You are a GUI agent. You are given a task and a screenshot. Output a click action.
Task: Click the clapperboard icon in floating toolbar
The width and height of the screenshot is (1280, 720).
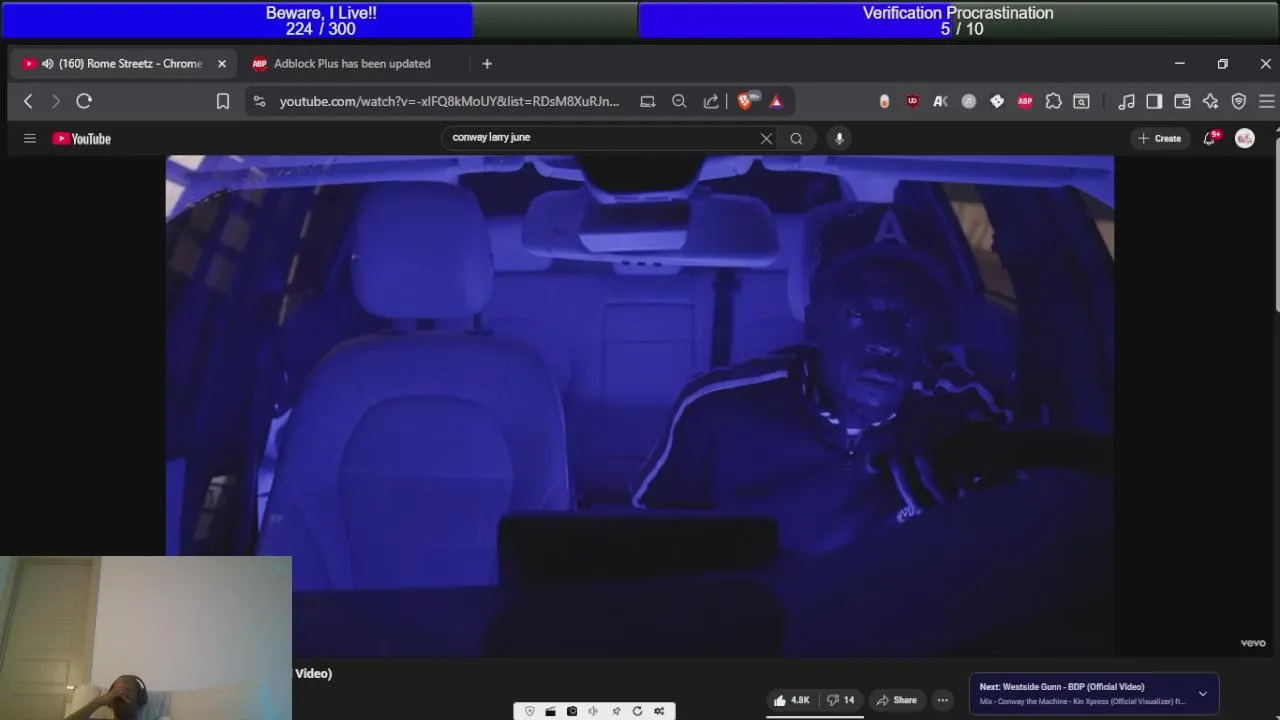click(x=550, y=711)
